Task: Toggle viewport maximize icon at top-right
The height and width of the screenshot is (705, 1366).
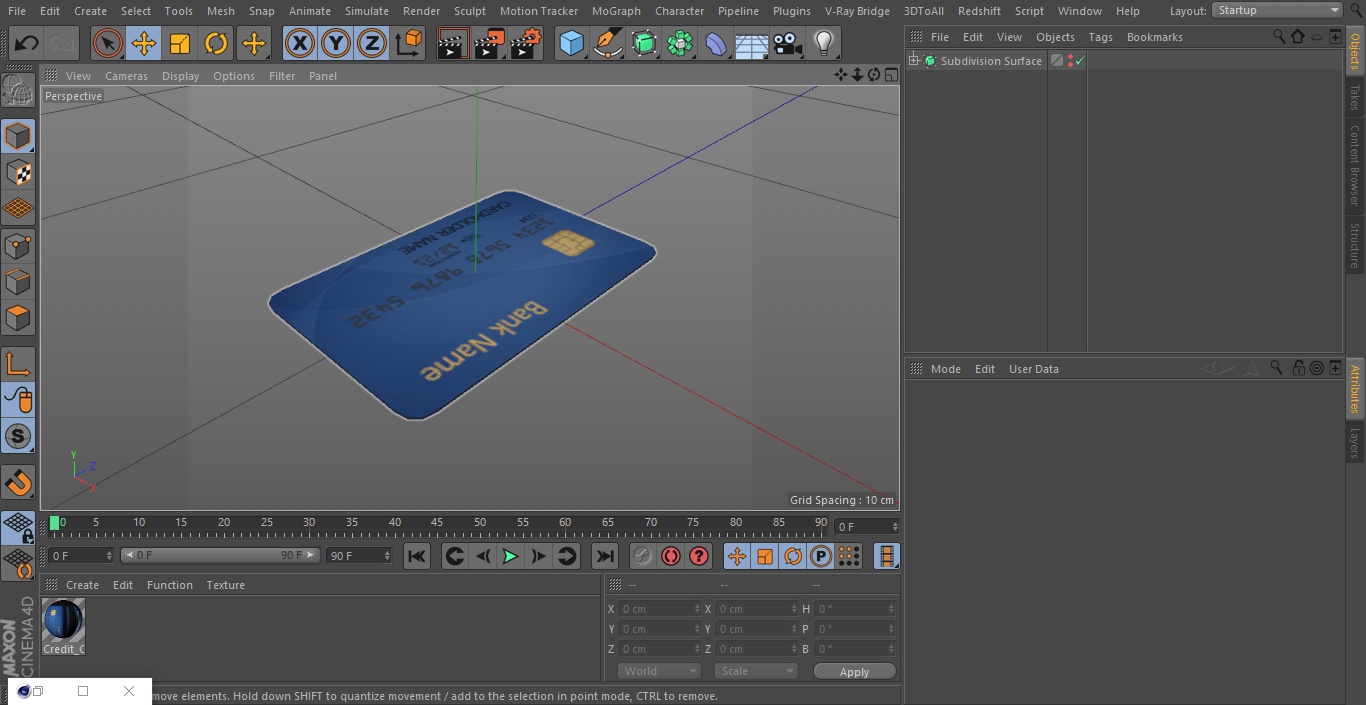Action: click(x=890, y=75)
